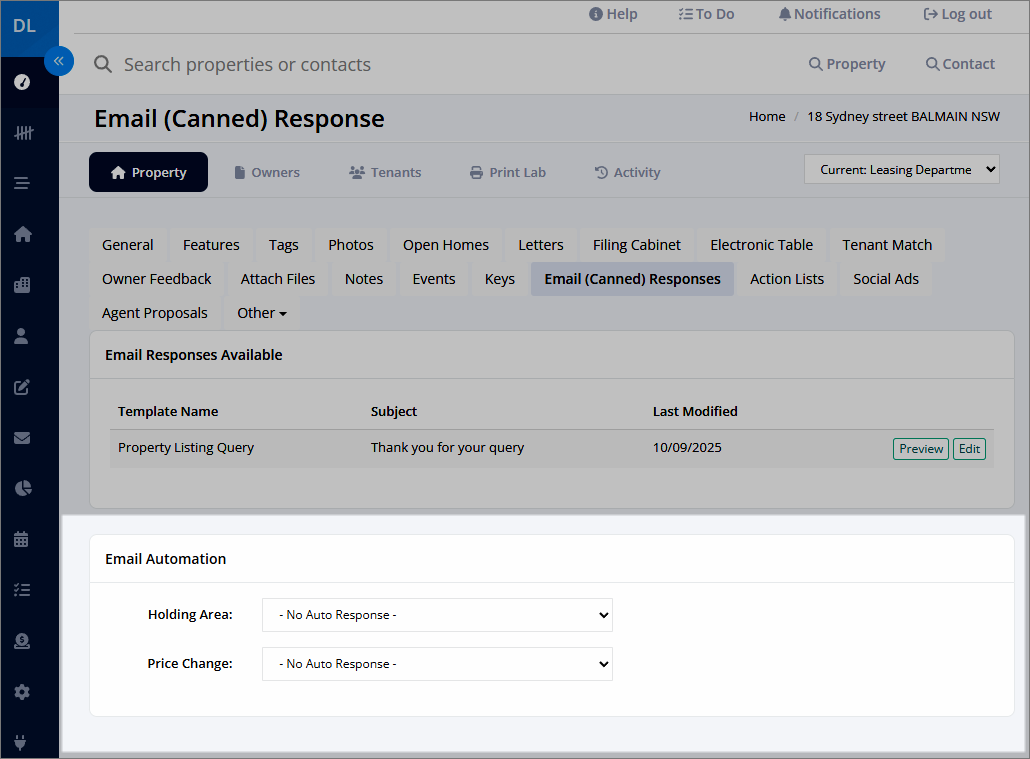Open the dashboard gauge icon in sidebar
The width and height of the screenshot is (1030, 759).
point(22,82)
